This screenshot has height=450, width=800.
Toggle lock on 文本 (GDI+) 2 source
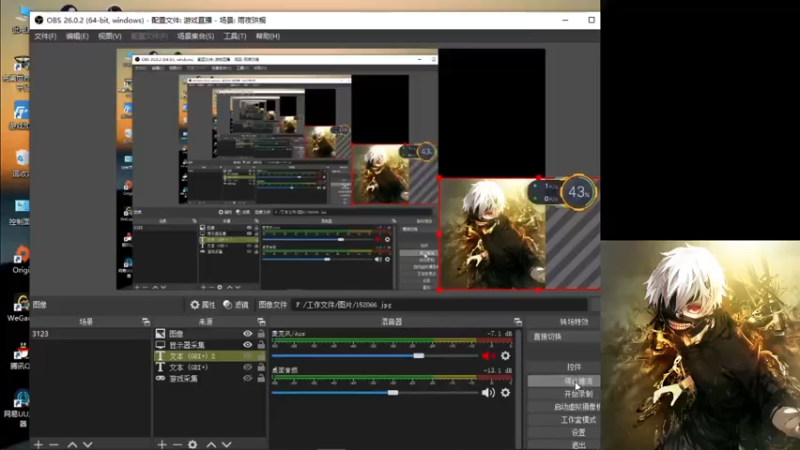(x=261, y=356)
